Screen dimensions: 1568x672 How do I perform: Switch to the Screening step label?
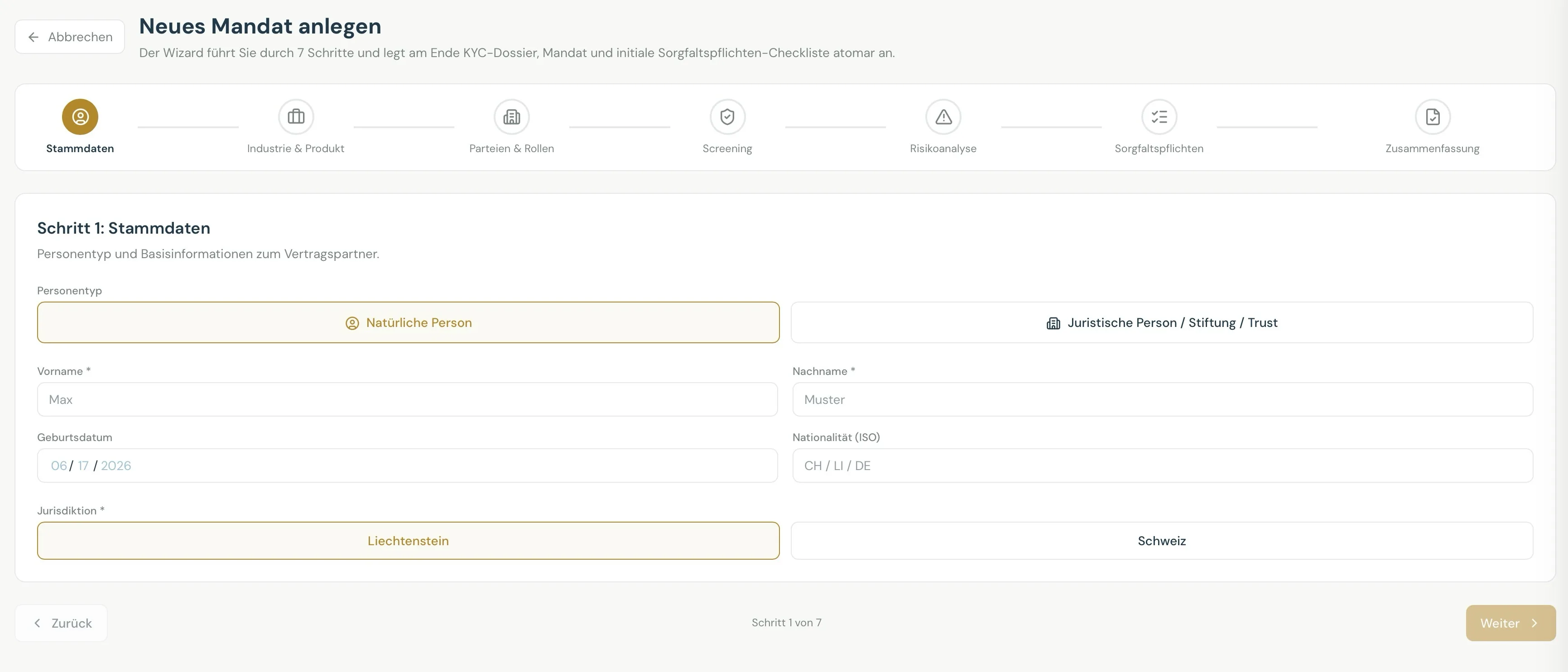point(727,149)
